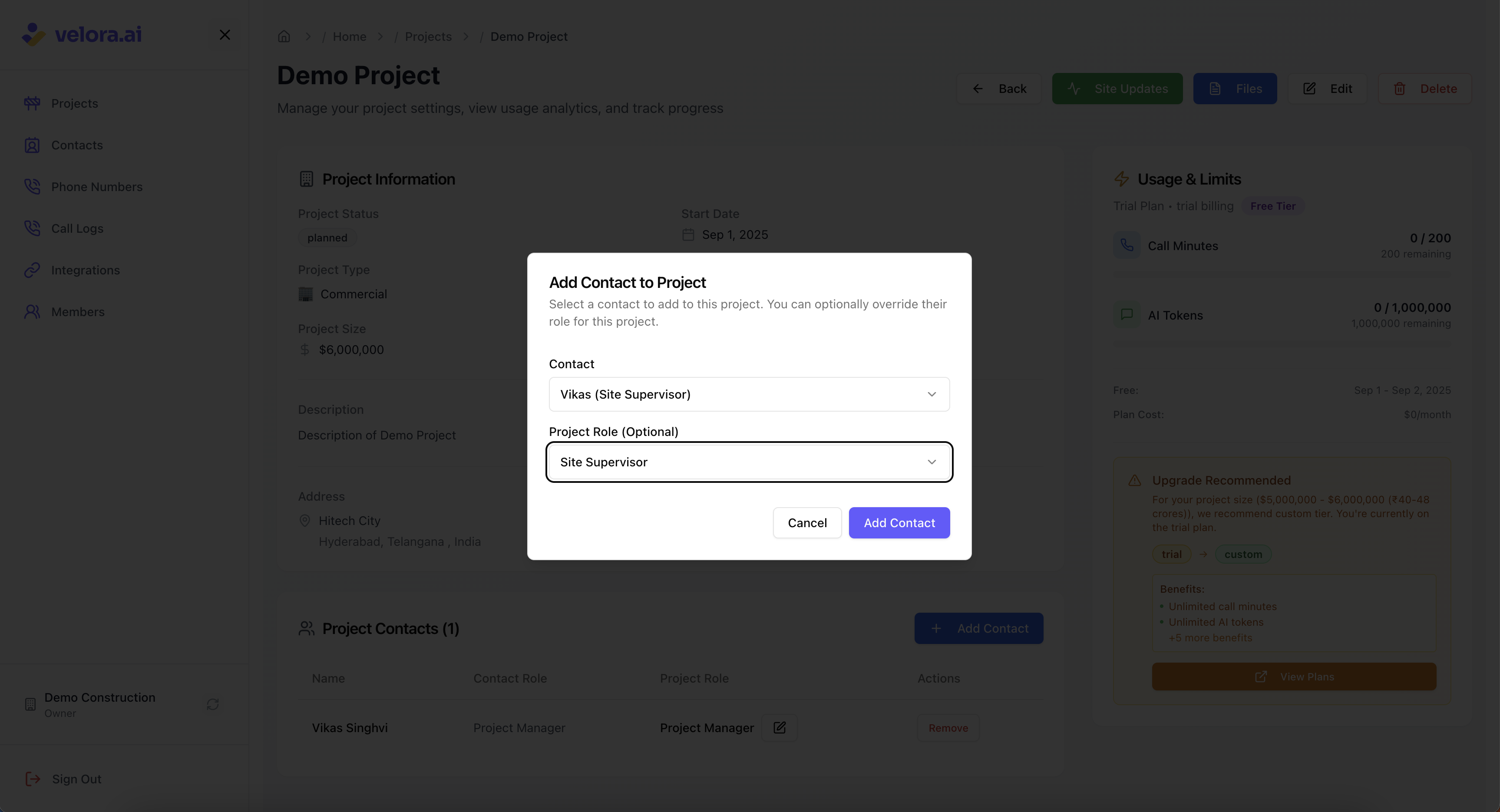The width and height of the screenshot is (1500, 812).
Task: Open Contacts in the sidebar
Action: click(x=77, y=145)
